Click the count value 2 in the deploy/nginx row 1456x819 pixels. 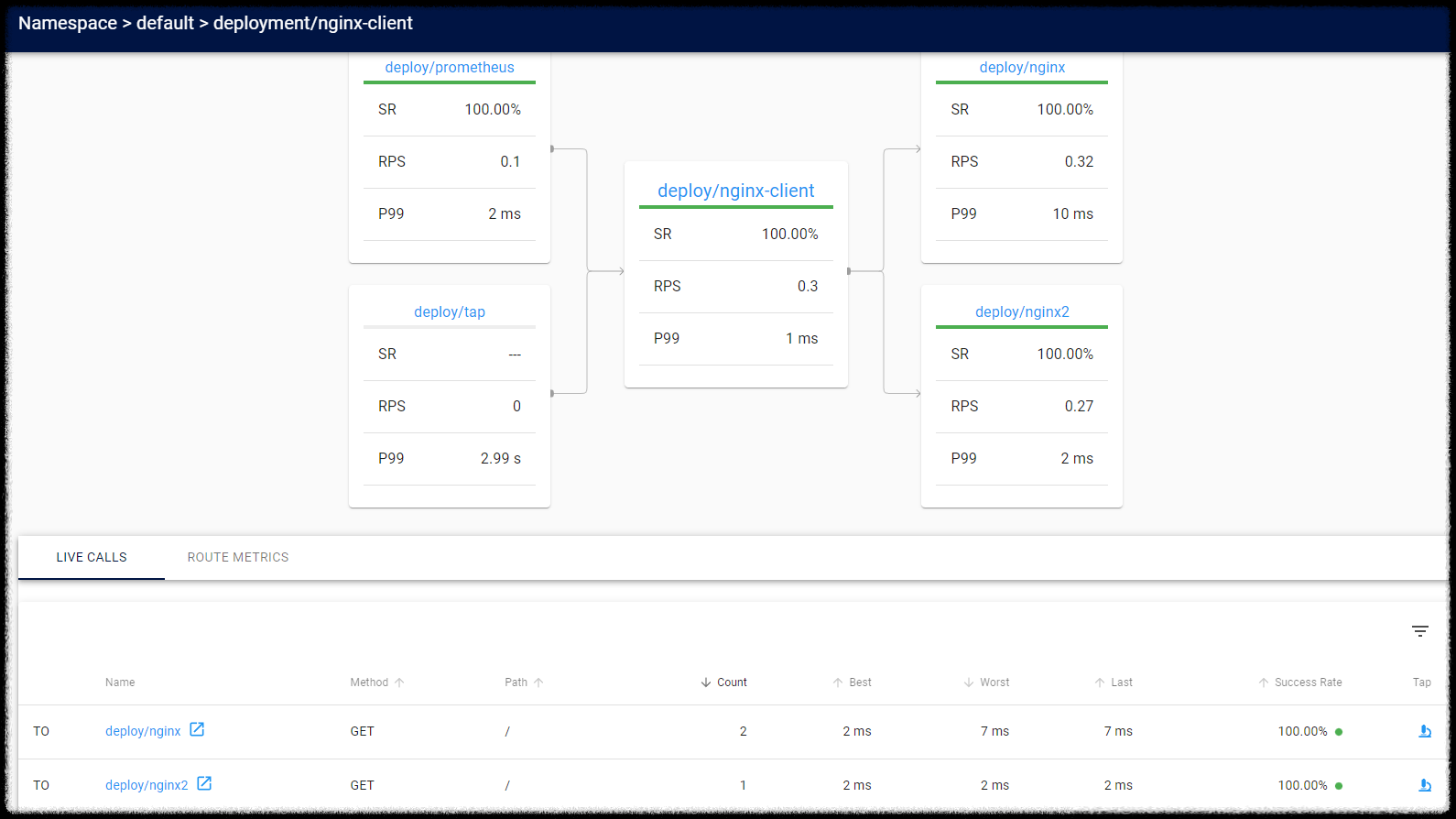click(x=743, y=731)
